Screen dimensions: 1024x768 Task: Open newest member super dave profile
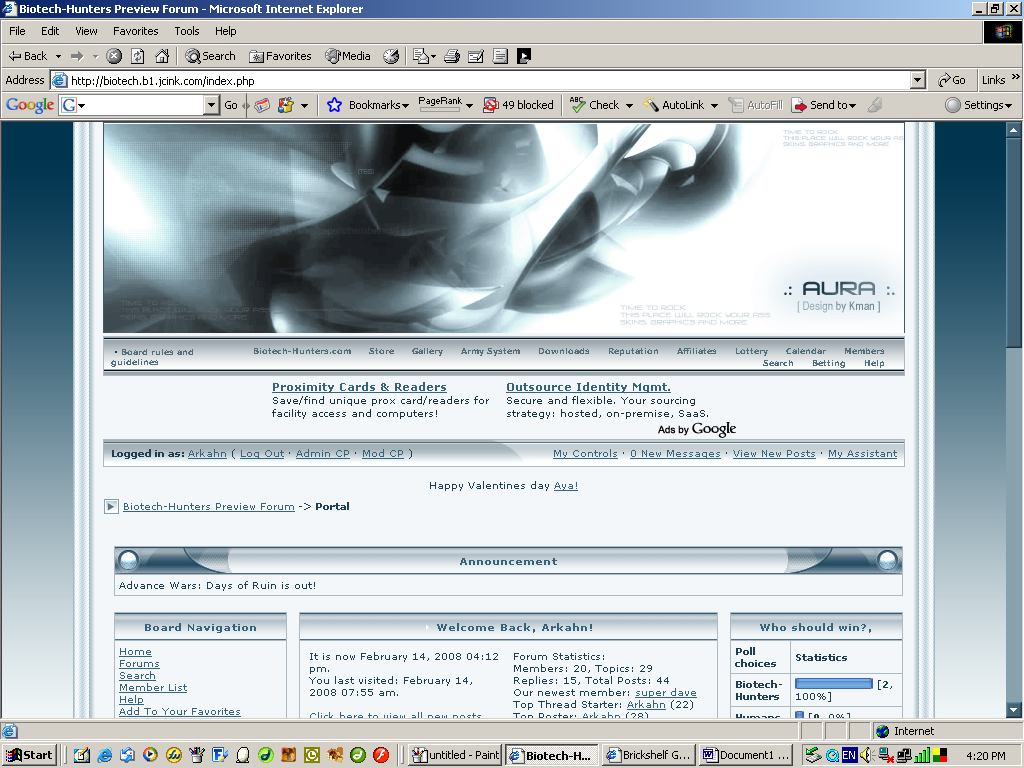tap(665, 692)
